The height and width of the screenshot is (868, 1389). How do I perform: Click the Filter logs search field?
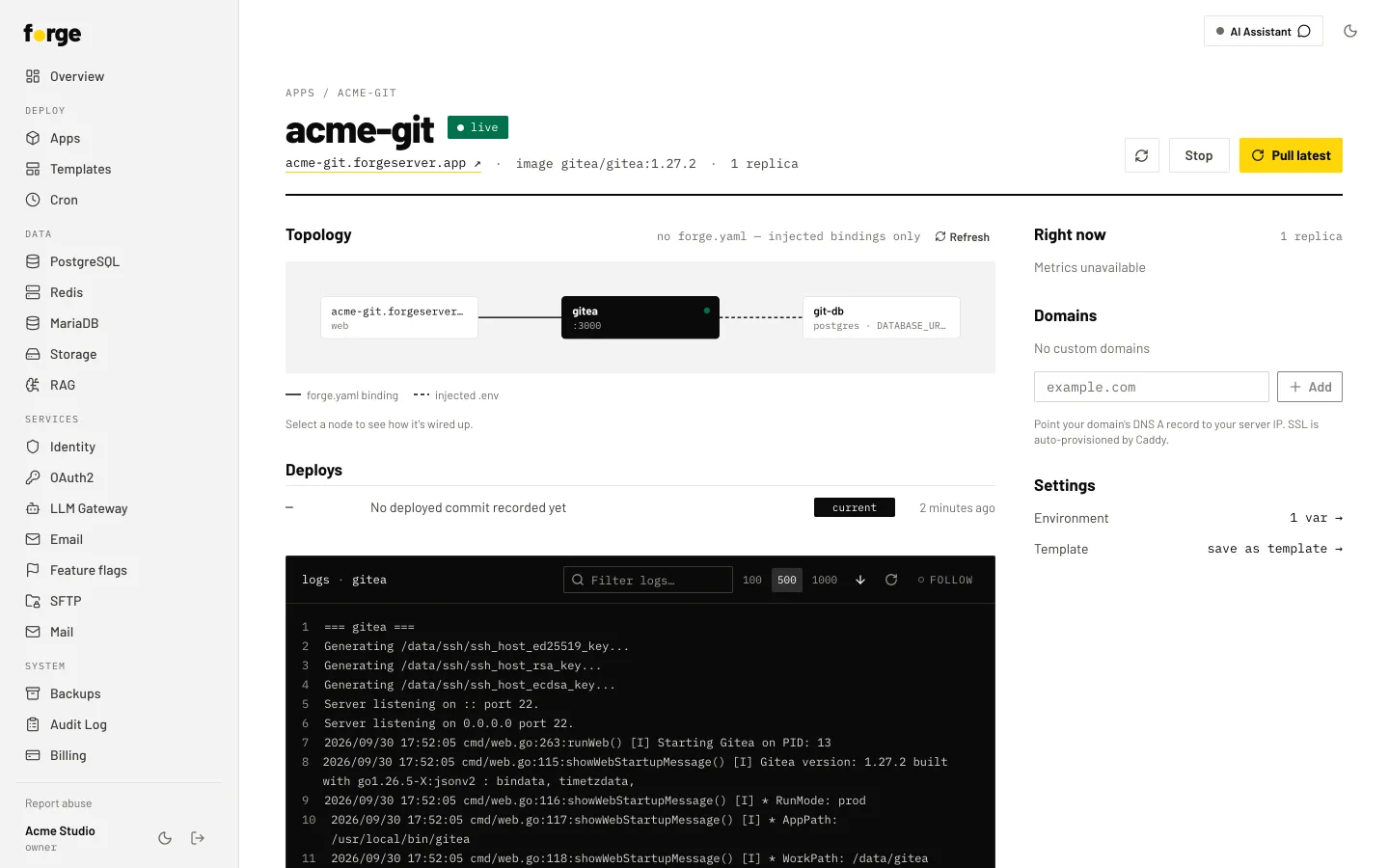[648, 580]
